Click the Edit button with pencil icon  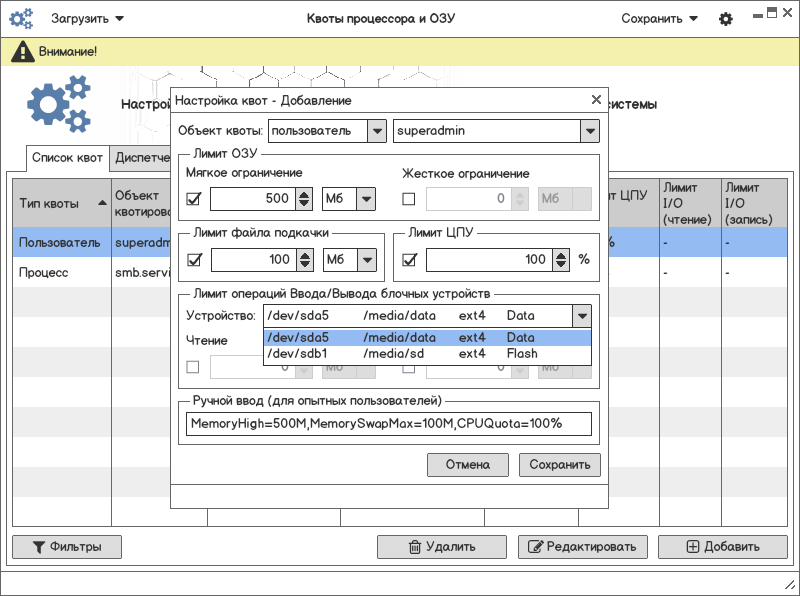pos(581,547)
